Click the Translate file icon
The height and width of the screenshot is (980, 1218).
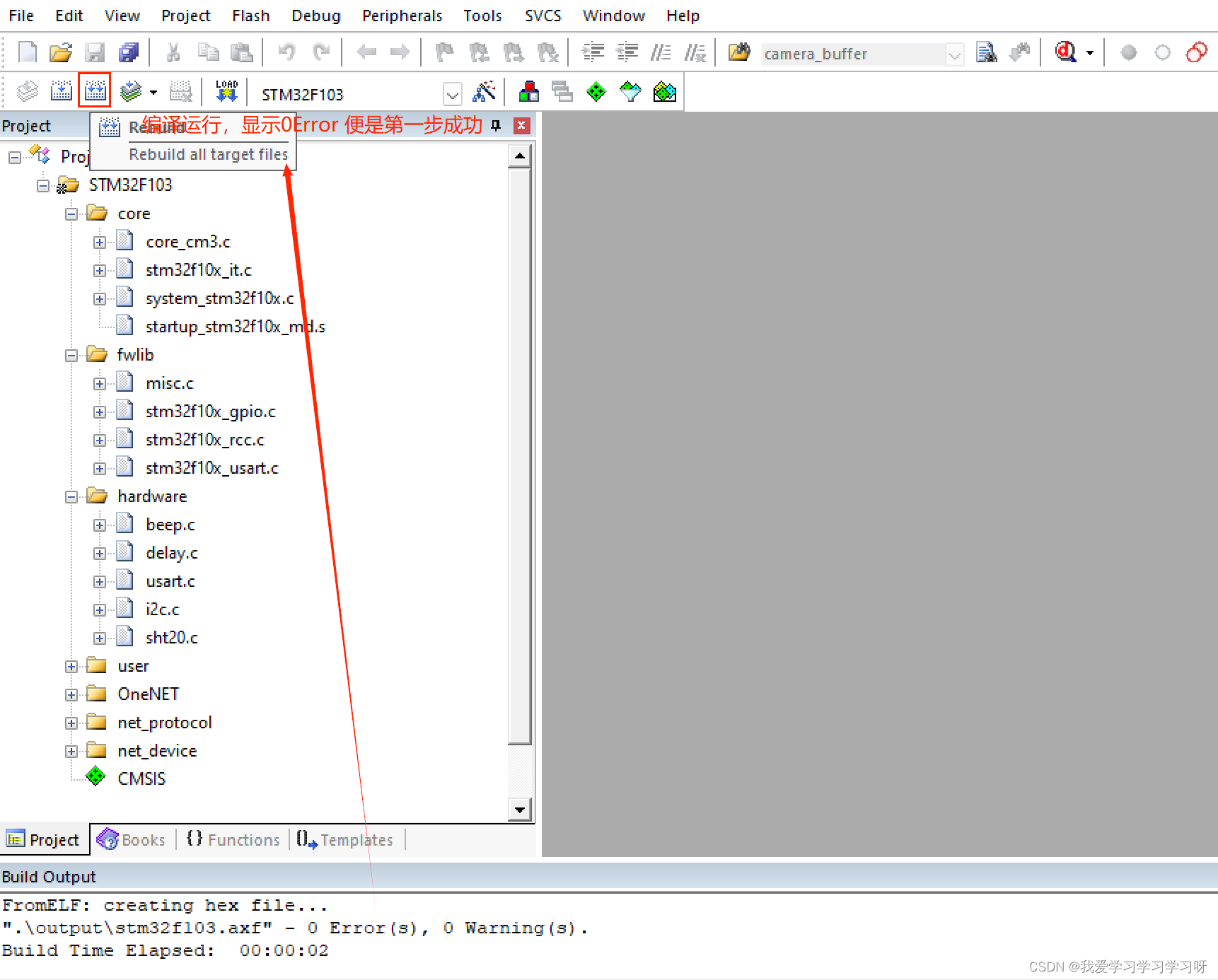(27, 91)
